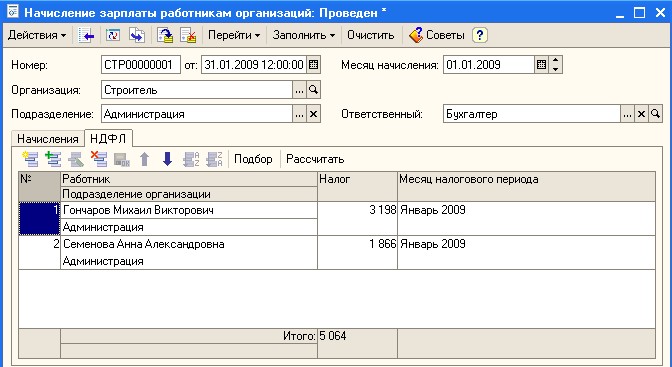Click the ellipsis select button for Подразделение
Image resolution: width=672 pixels, height=367 pixels.
tap(300, 114)
